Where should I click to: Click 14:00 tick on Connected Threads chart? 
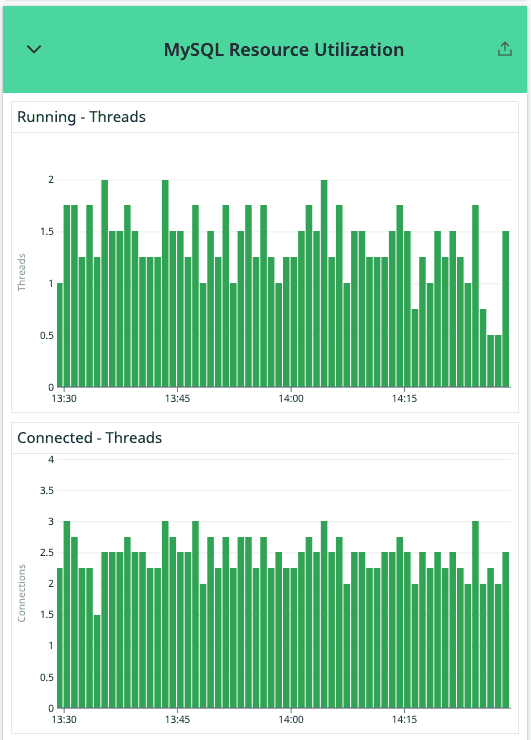291,719
